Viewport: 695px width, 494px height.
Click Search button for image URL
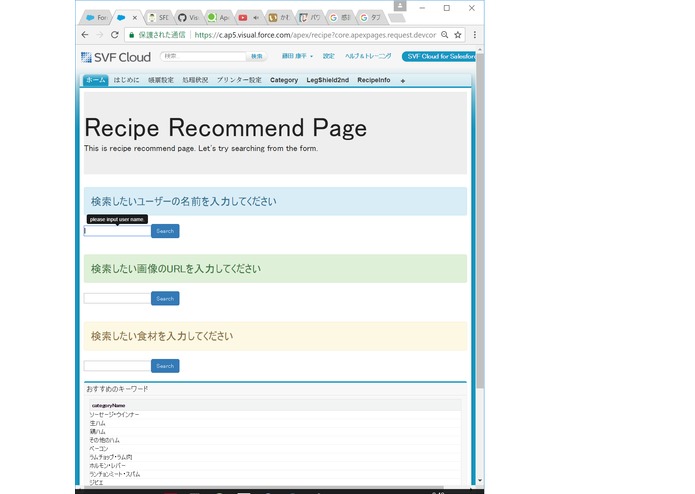165,299
